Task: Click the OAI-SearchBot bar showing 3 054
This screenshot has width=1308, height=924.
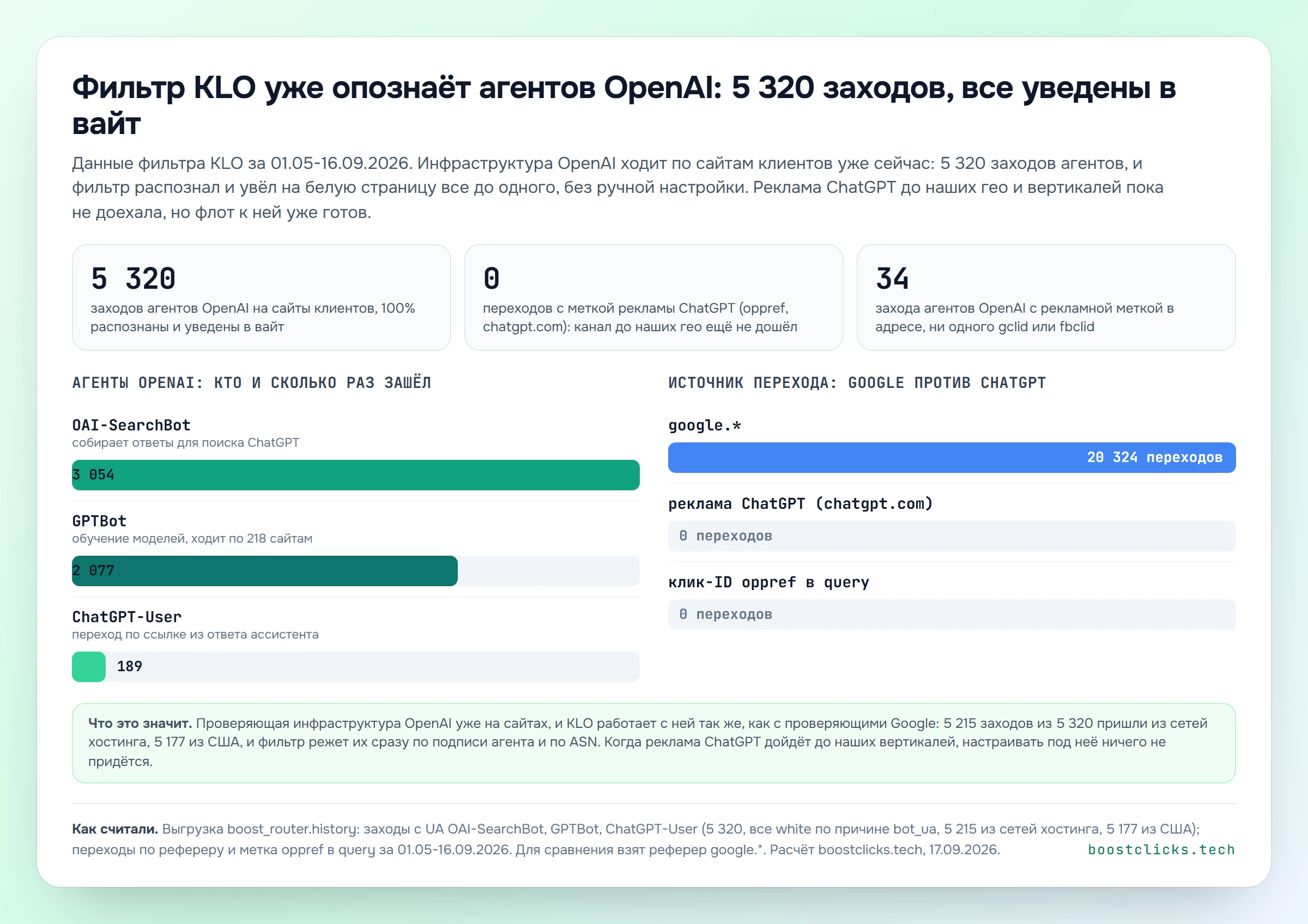Action: coord(355,475)
